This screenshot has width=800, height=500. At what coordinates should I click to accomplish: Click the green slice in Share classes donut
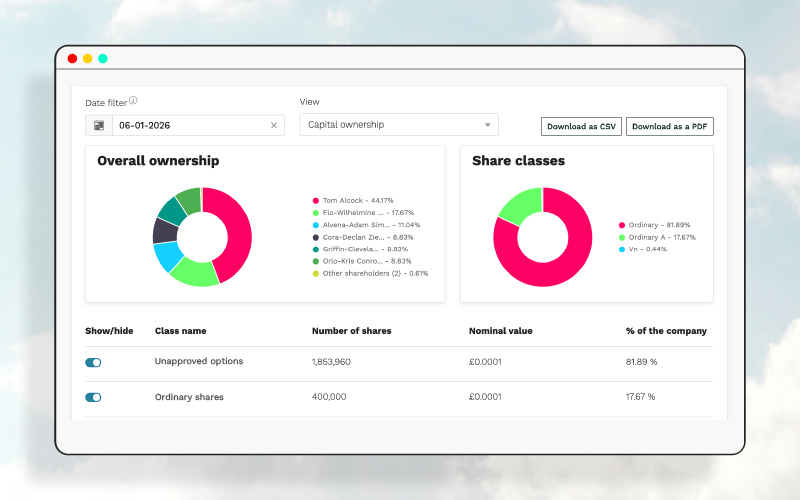(x=523, y=204)
